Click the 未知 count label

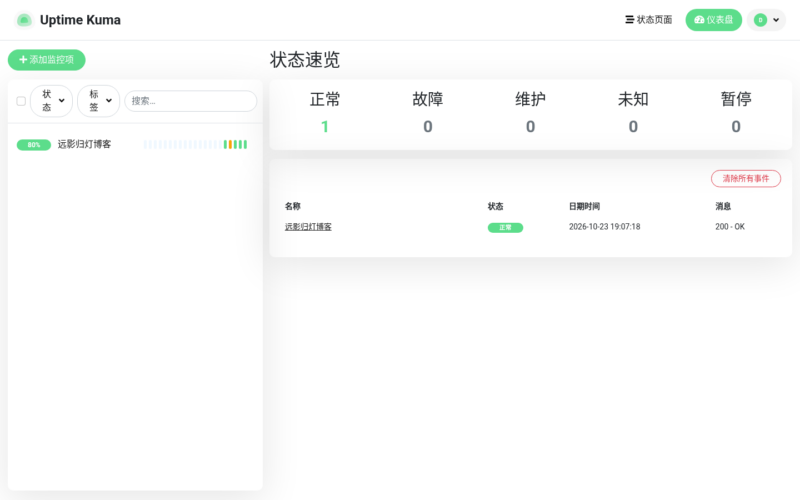(633, 99)
